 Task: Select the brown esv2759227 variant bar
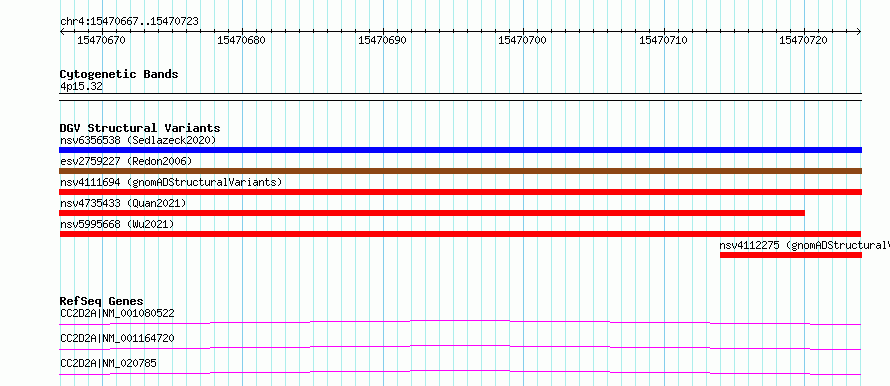coord(460,171)
